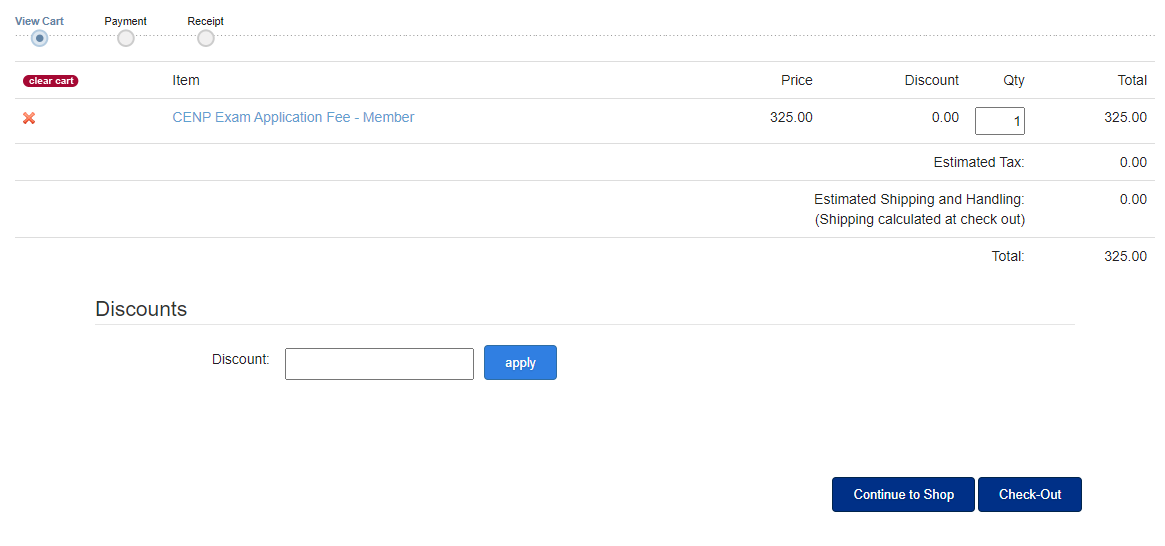Focus the Discount code text field
The width and height of the screenshot is (1165, 546).
click(379, 364)
